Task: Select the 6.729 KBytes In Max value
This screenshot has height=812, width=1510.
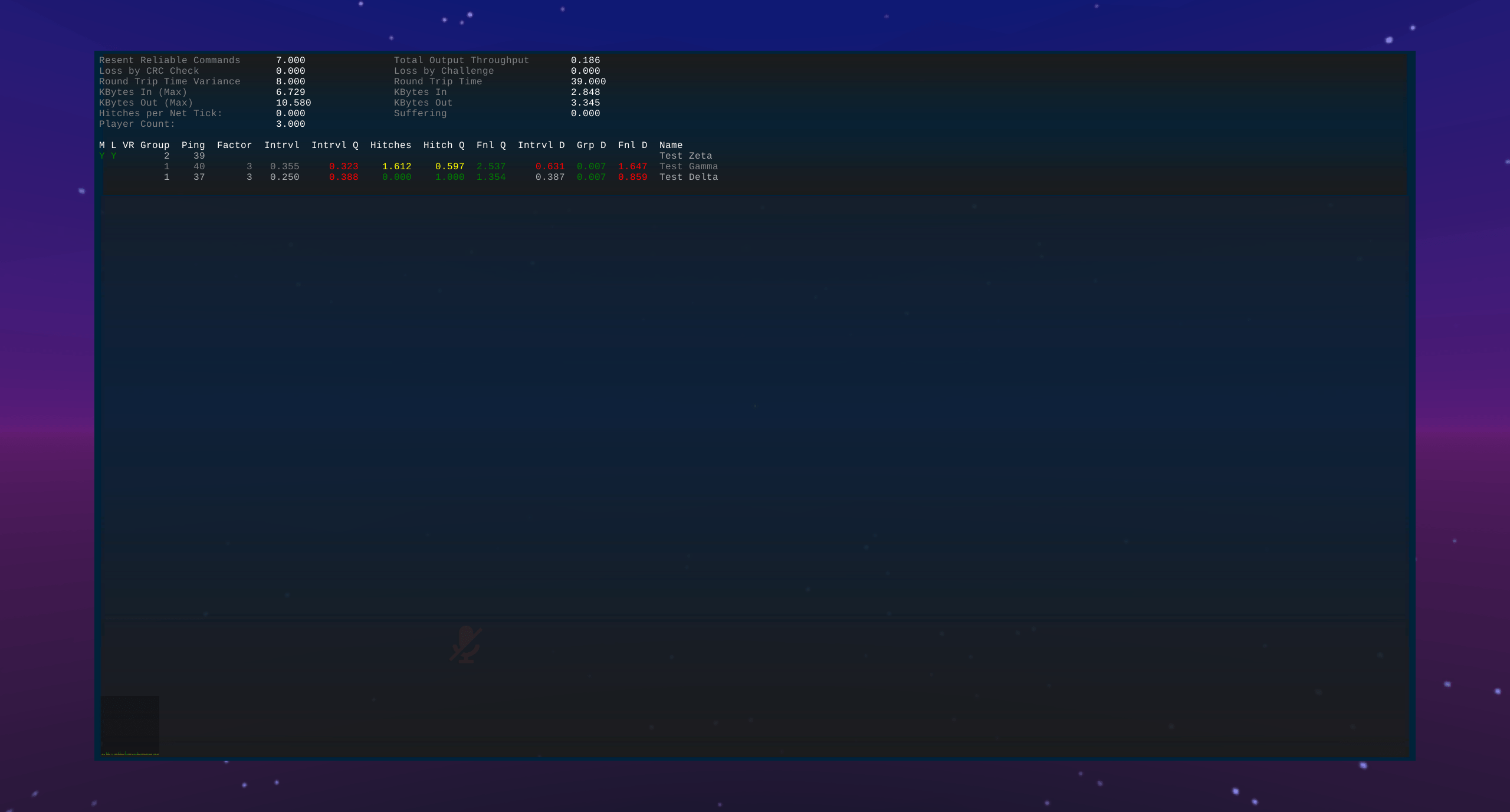Action: [x=291, y=92]
